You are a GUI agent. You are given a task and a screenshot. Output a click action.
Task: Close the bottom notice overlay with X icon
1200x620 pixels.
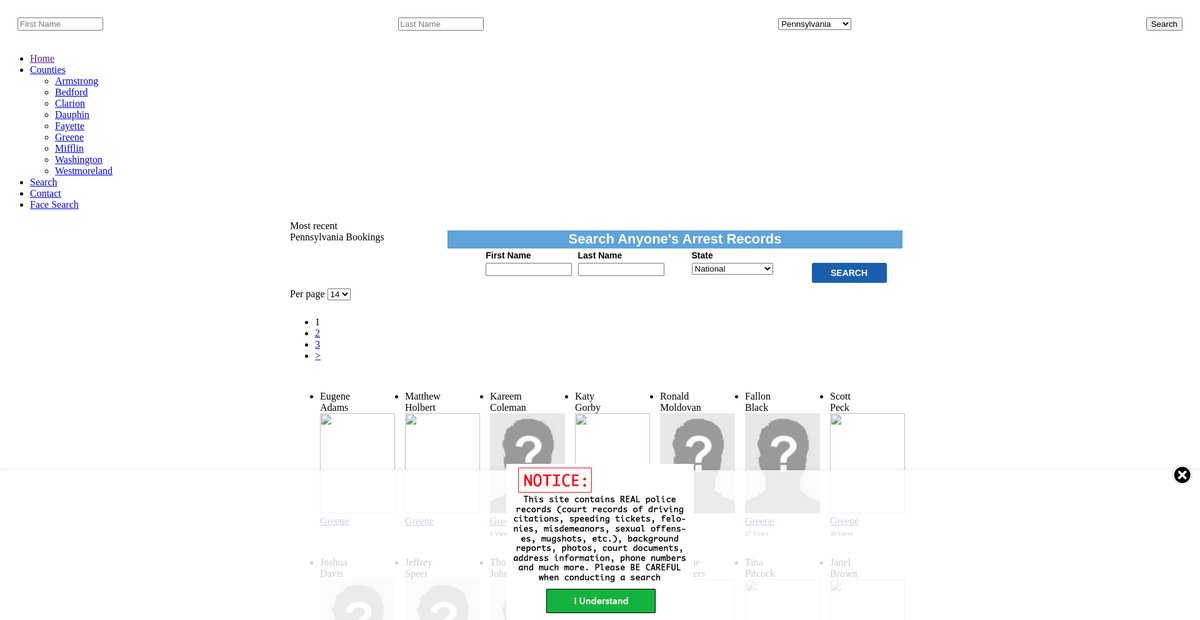click(x=1182, y=475)
